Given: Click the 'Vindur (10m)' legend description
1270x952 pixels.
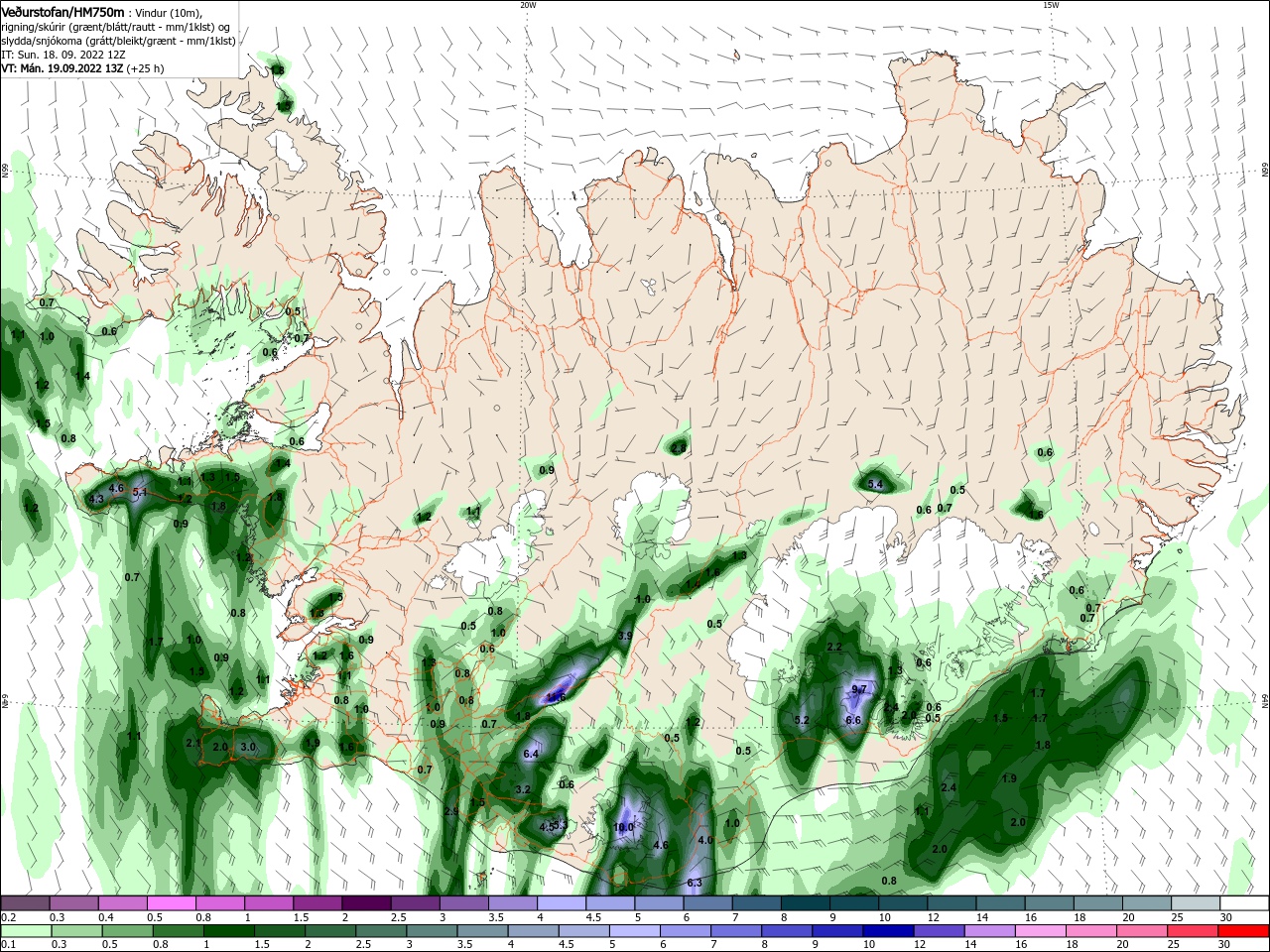Looking at the screenshot, I should (168, 12).
